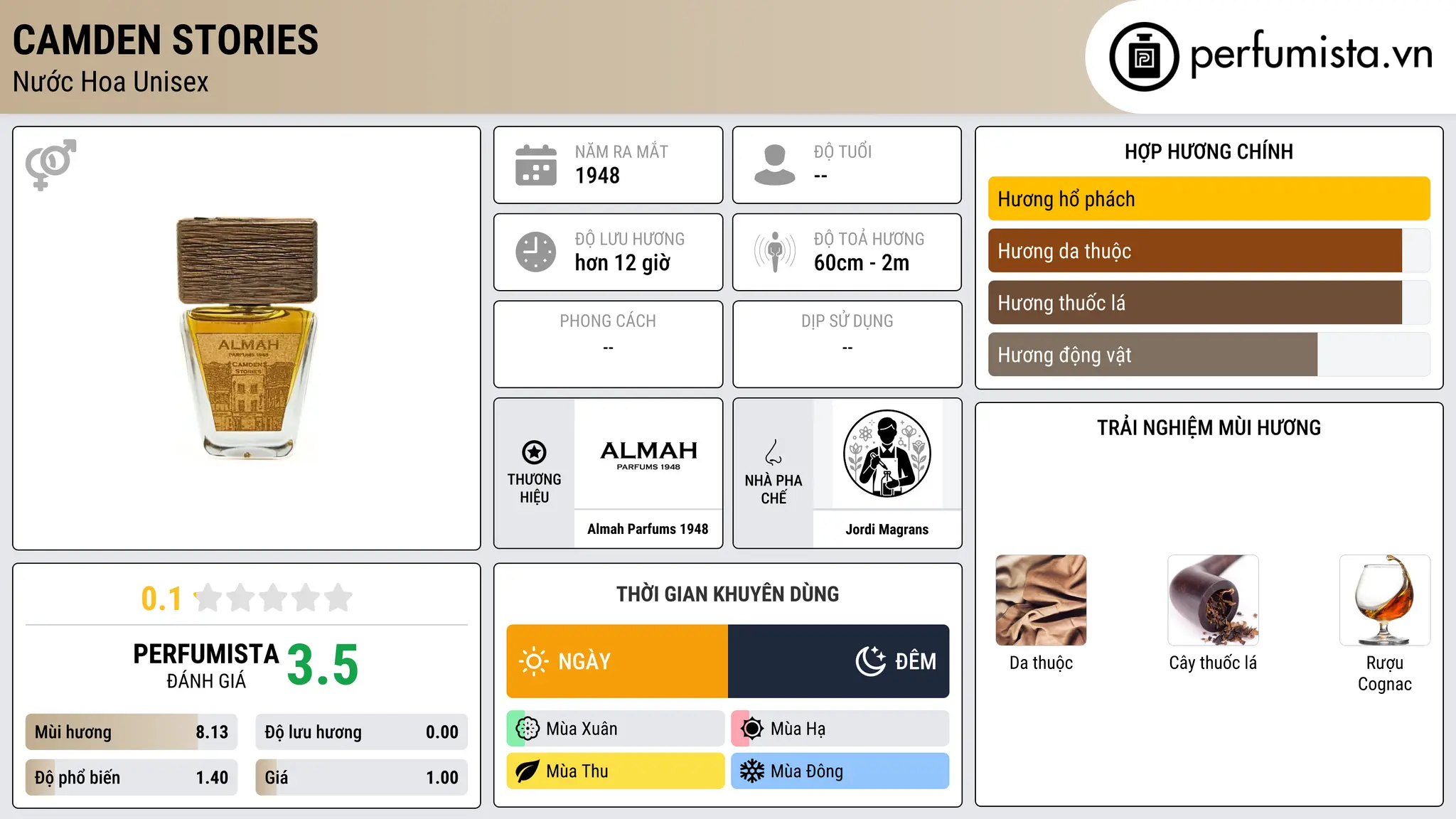Click the HỢP HƯƠNG CHÍNH heading

pos(1209,151)
